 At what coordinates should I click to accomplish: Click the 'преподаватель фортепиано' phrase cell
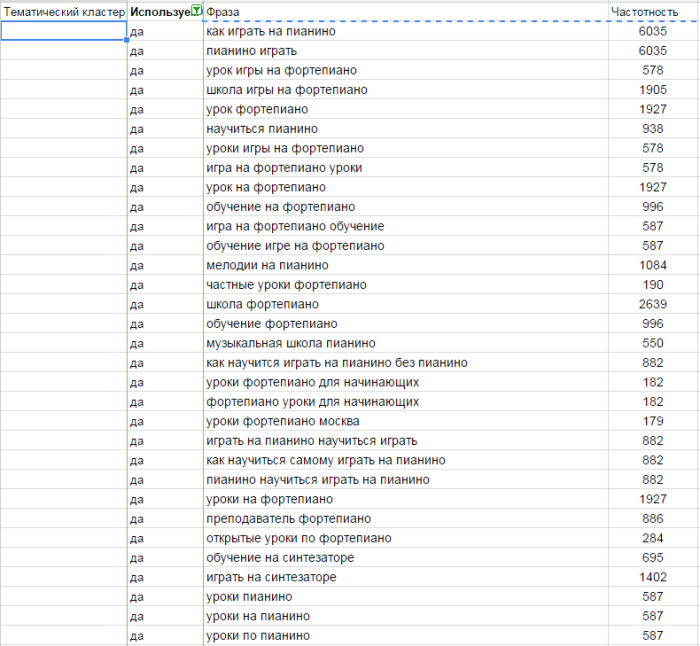click(x=288, y=518)
